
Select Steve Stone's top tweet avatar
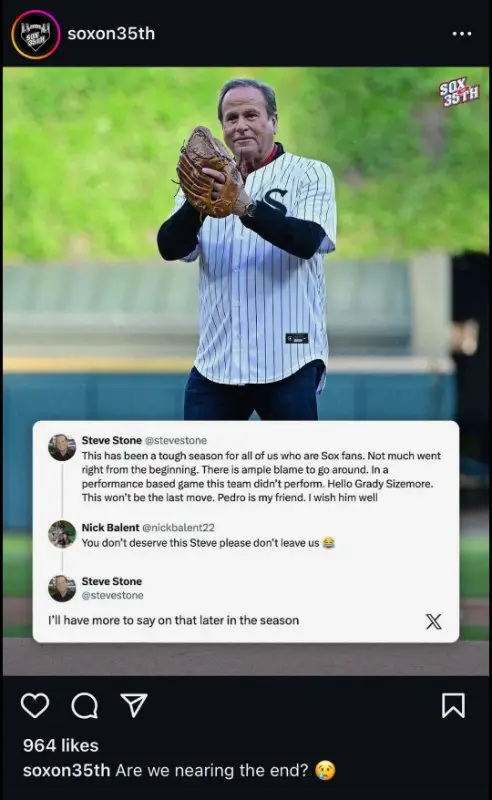coord(62,447)
